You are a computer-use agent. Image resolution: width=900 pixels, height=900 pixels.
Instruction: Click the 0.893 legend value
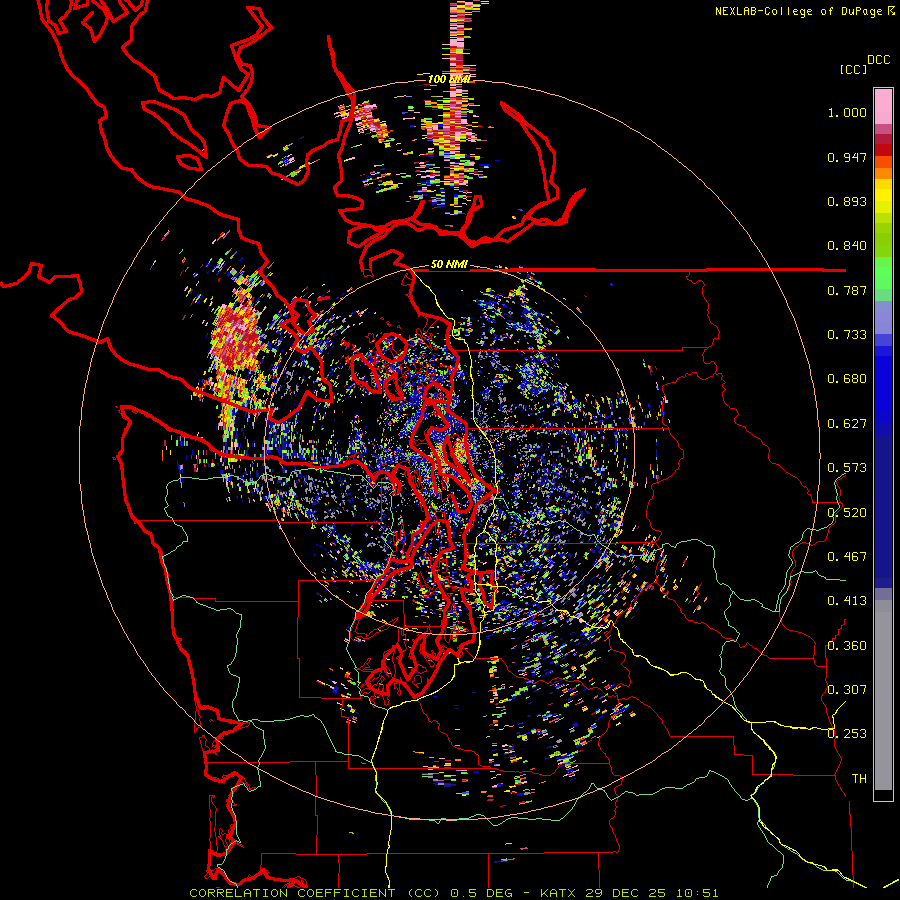847,201
